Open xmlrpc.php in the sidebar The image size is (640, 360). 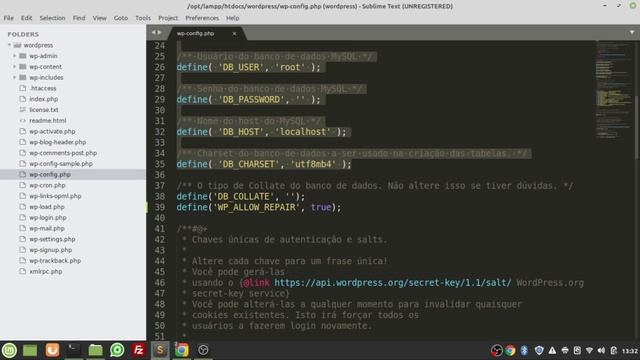(46, 271)
